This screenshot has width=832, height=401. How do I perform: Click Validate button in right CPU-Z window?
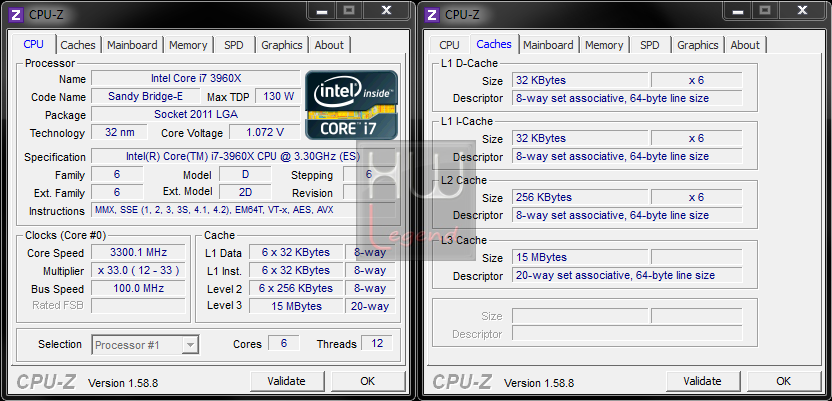click(703, 381)
